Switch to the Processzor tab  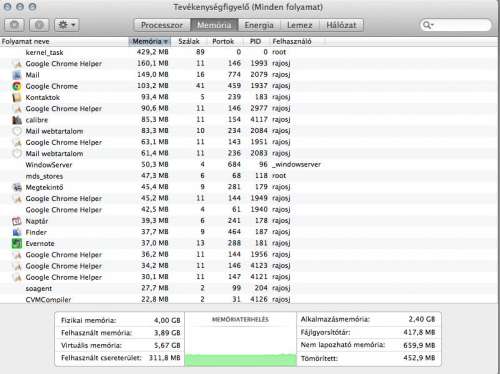(162, 25)
